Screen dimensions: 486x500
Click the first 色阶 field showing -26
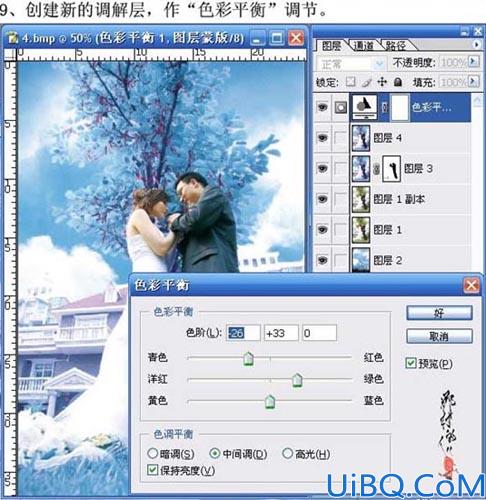pos(243,333)
